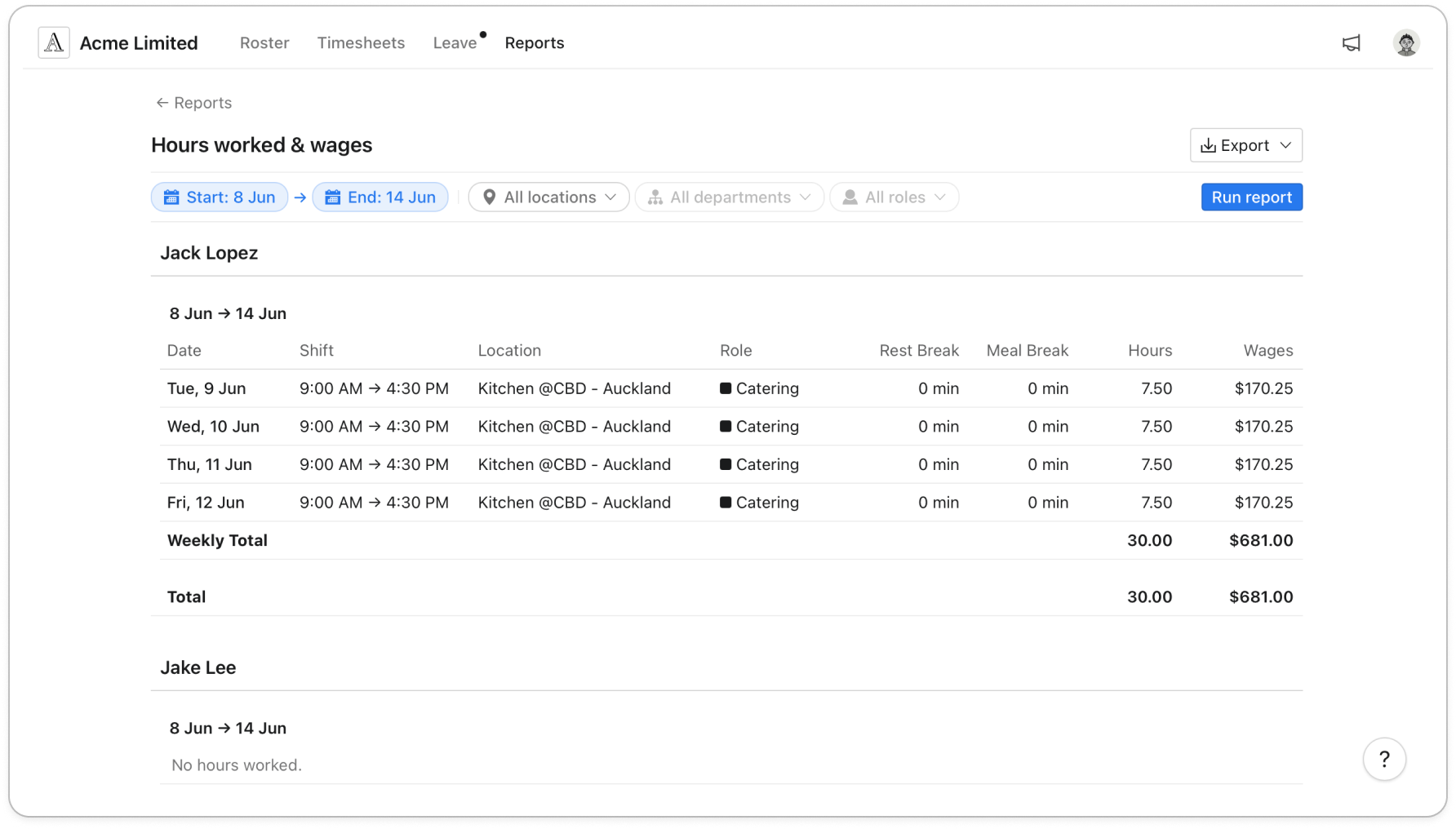Click the Wages column header
The width and height of the screenshot is (1456, 829).
[1268, 351]
